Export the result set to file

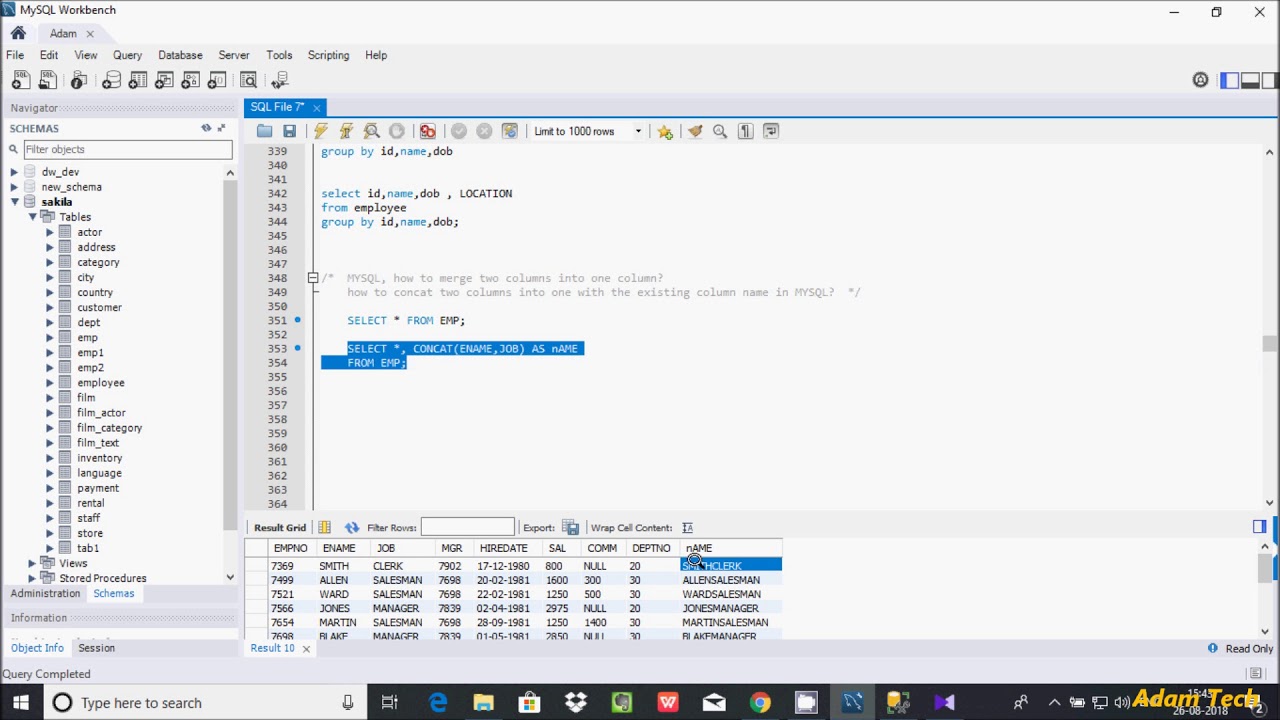coord(570,528)
